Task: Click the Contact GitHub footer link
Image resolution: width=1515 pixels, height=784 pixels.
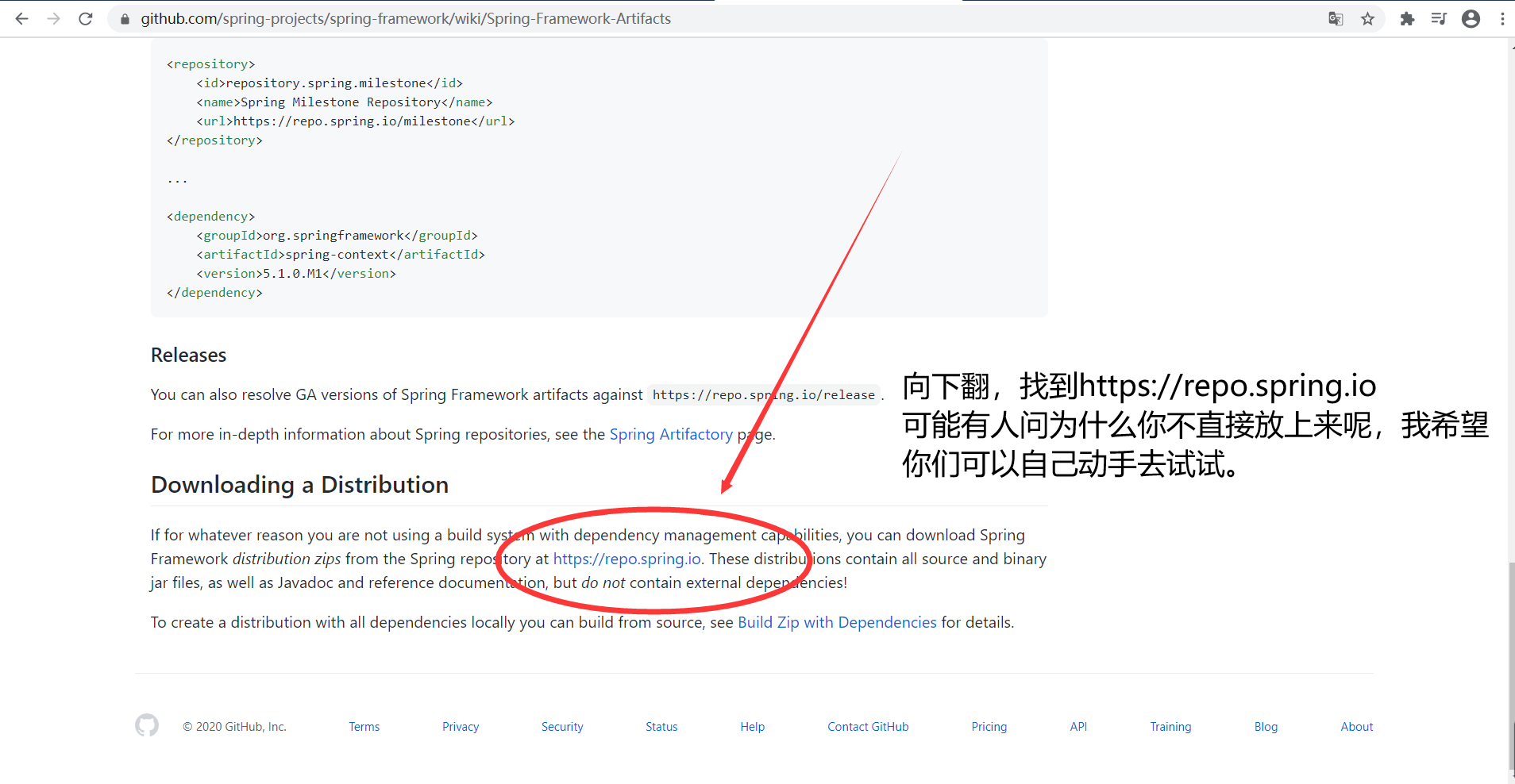Action: [868, 727]
